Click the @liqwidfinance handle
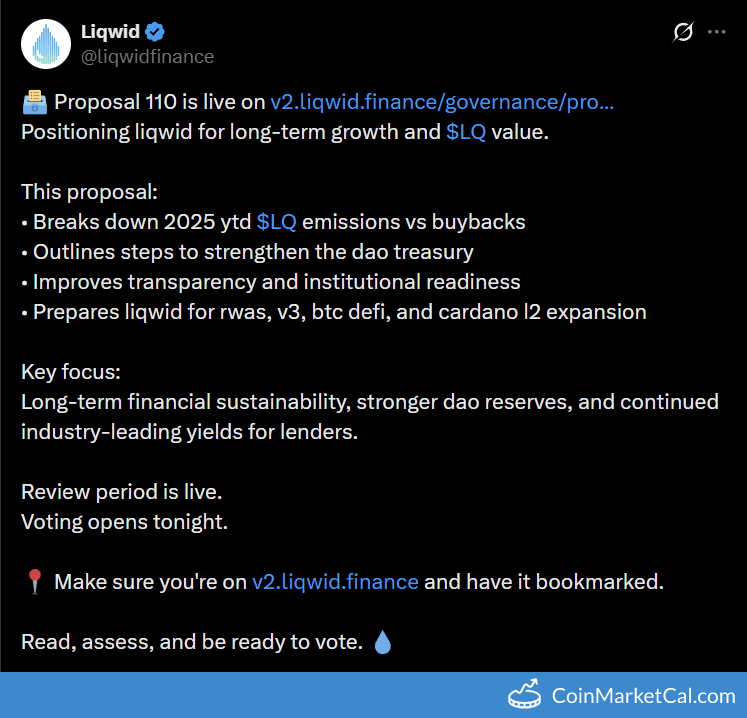This screenshot has width=747, height=718. pos(147,56)
